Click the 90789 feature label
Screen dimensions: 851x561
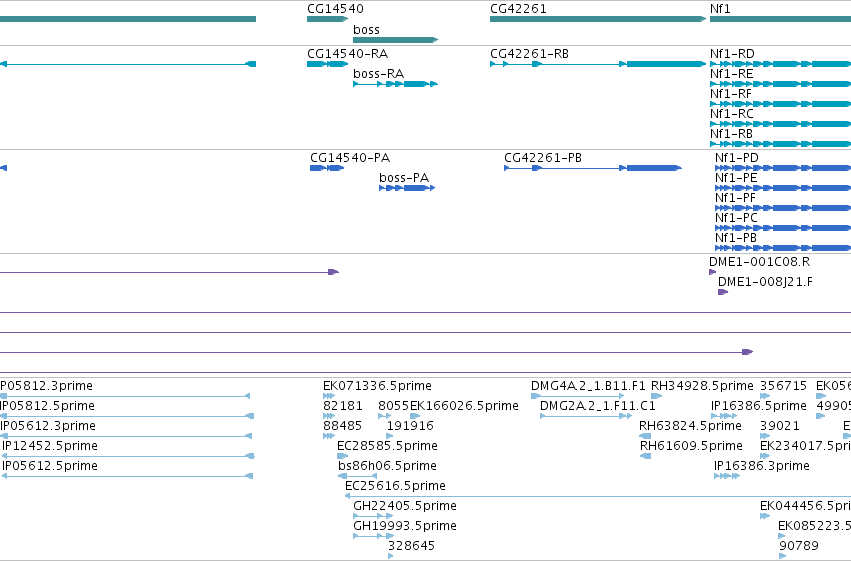click(798, 546)
